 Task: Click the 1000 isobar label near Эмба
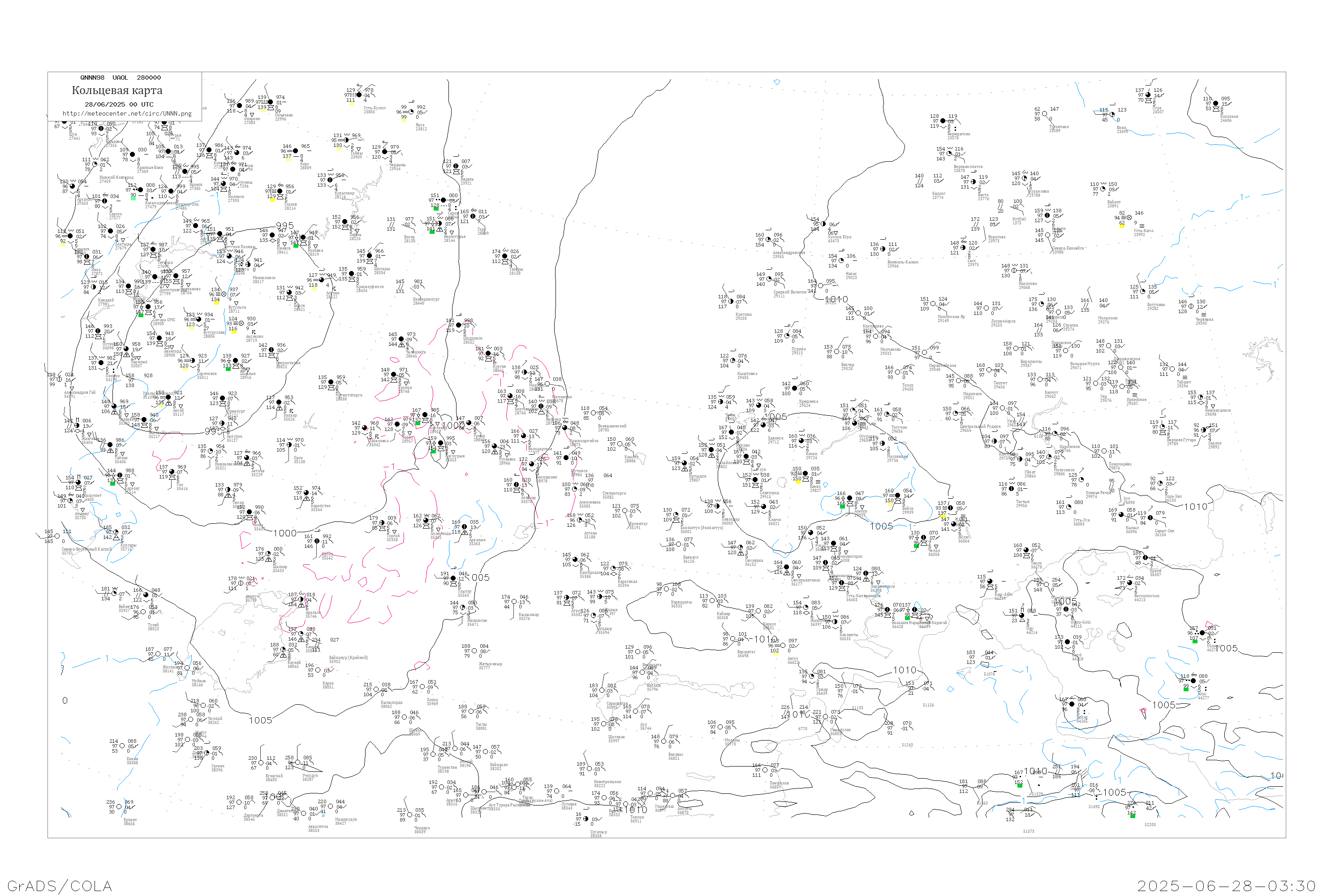284,533
